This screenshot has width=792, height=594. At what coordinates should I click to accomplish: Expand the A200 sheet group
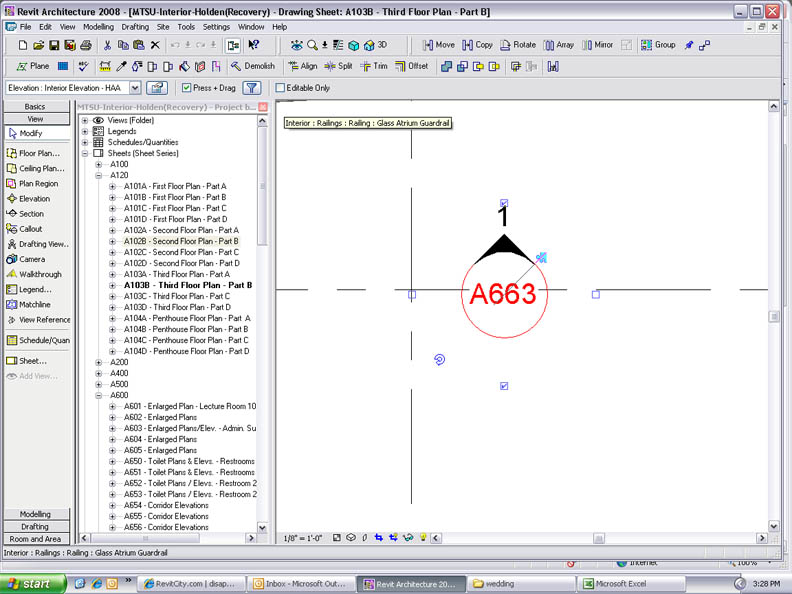98,362
